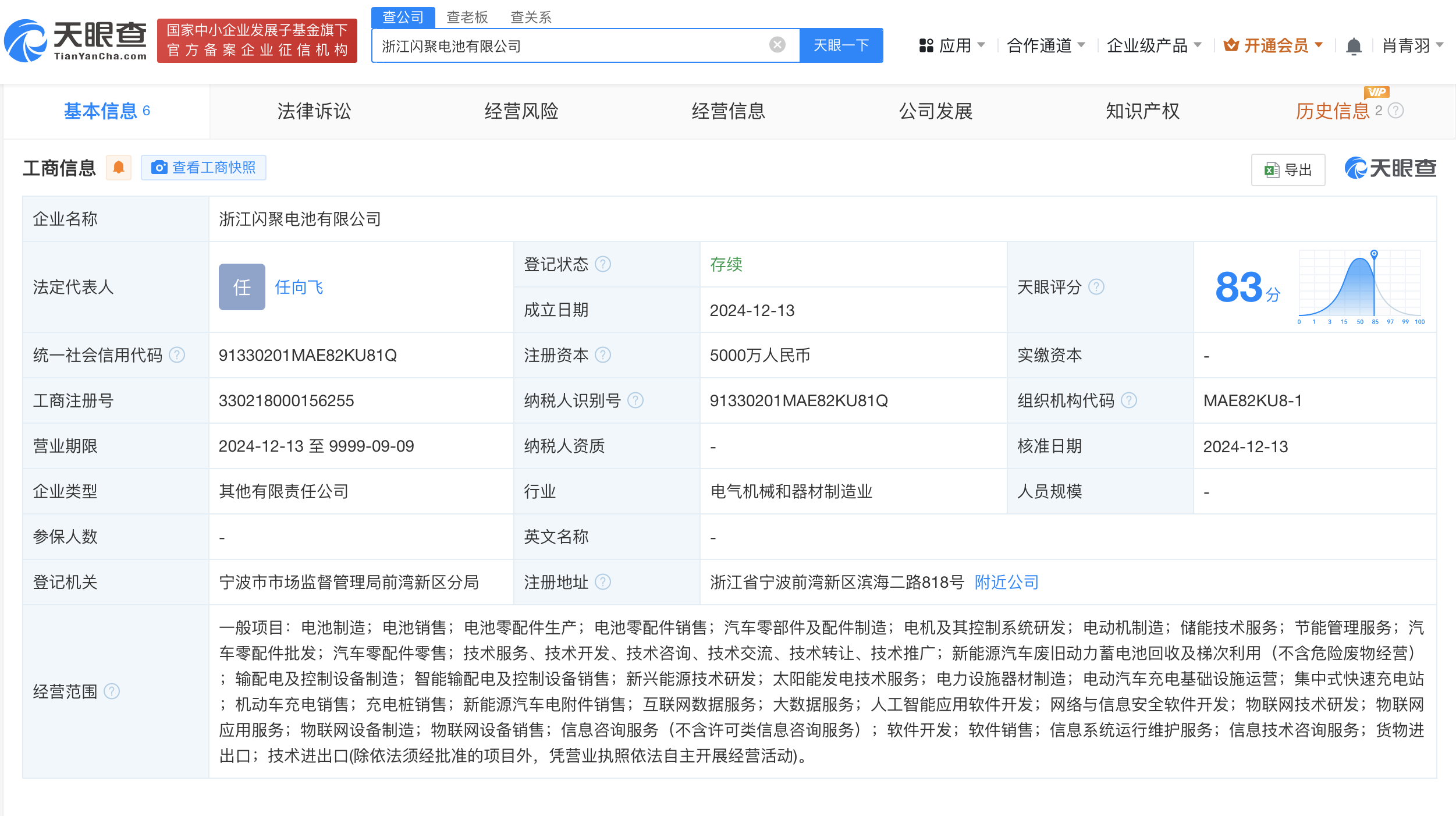Screen dimensions: 1456x816
Task: Select the 查老板 search tab
Action: (x=467, y=17)
